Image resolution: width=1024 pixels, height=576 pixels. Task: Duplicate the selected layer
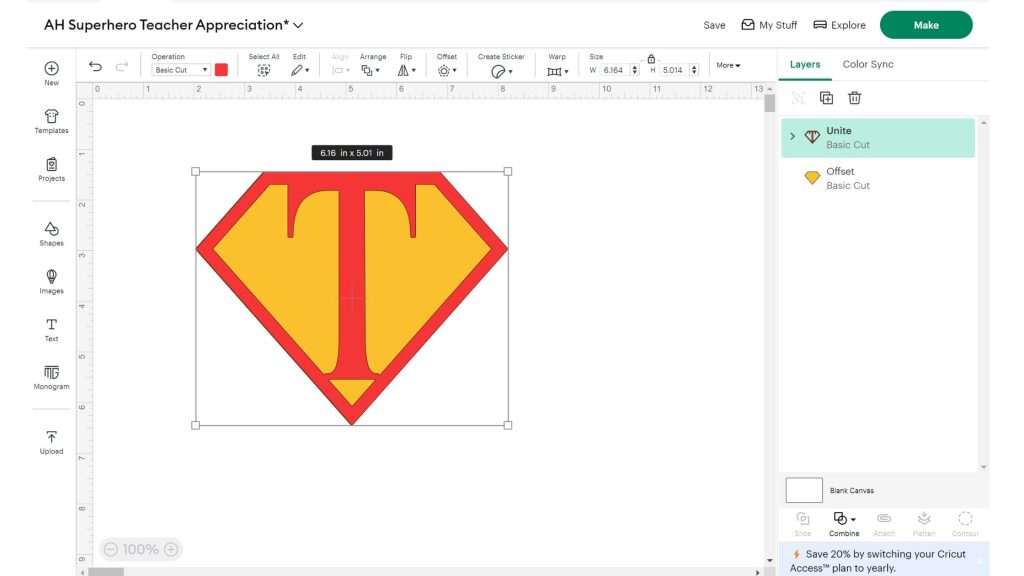[826, 98]
